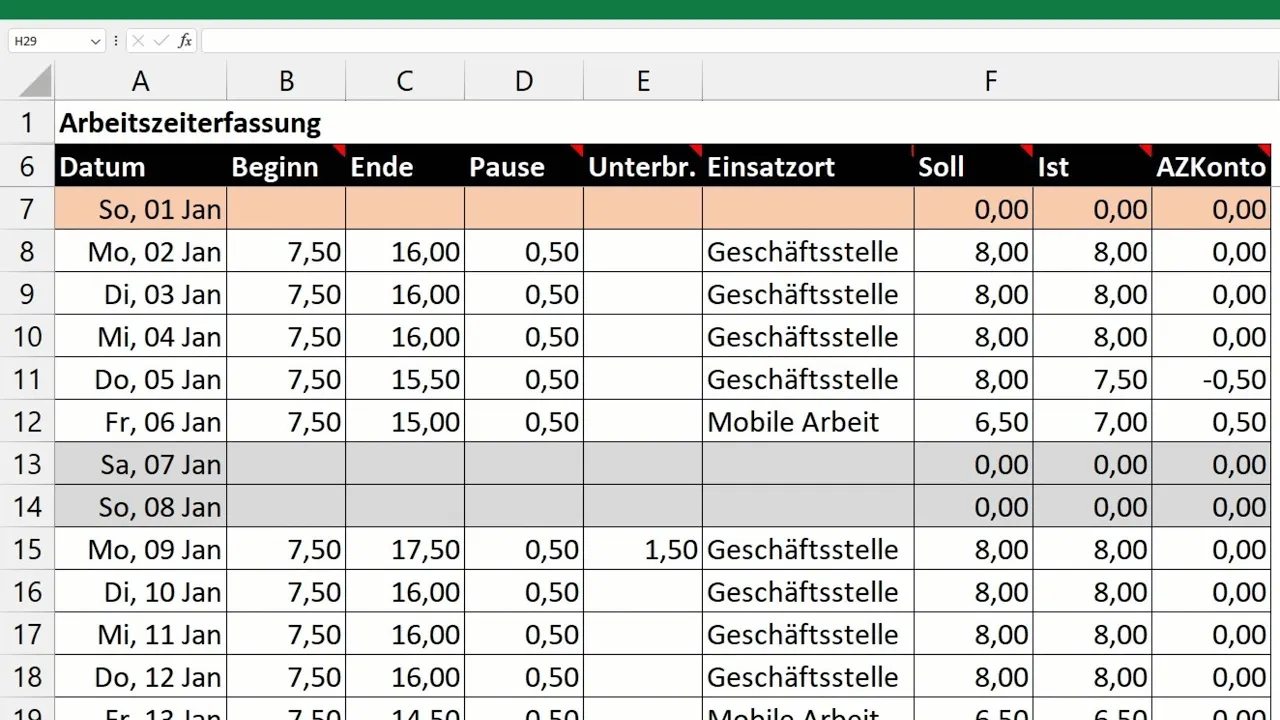Click comment indicator on AZKonto header cell

[x=1264, y=150]
